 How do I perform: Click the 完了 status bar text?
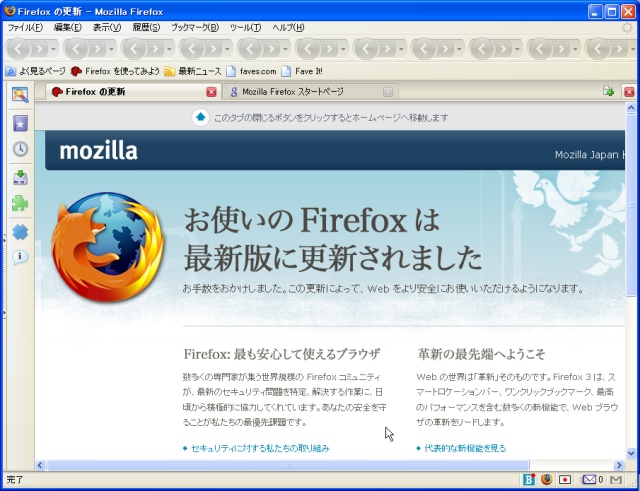15,479
